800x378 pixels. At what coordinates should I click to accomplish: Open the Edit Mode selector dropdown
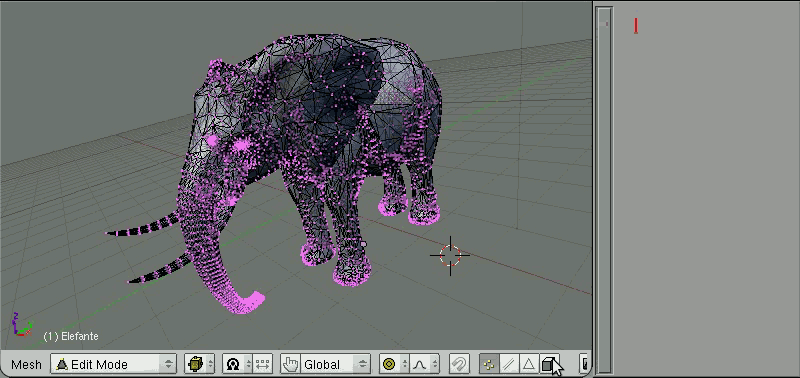click(113, 364)
